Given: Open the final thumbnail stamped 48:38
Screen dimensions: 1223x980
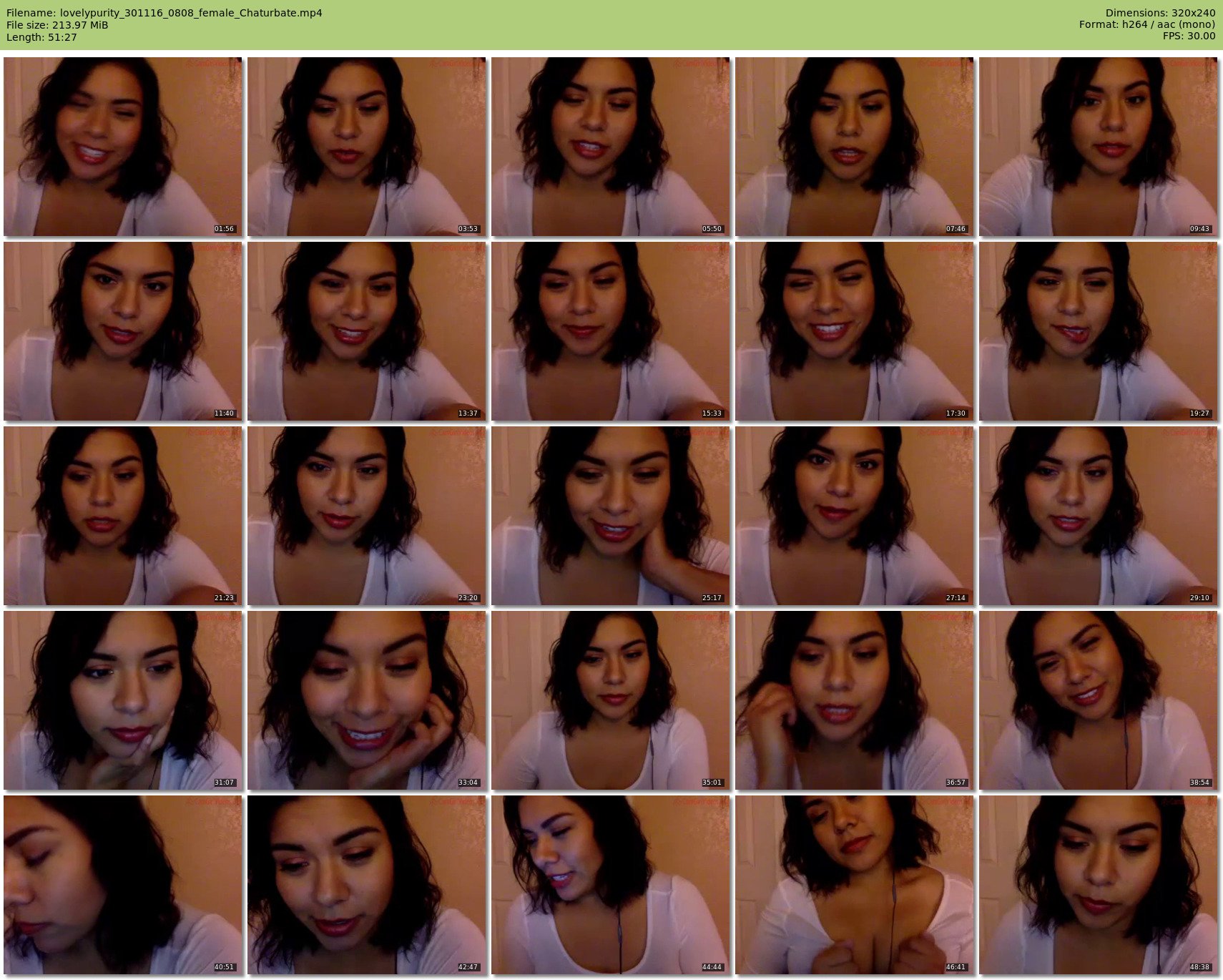Looking at the screenshot, I should coord(1099,885).
